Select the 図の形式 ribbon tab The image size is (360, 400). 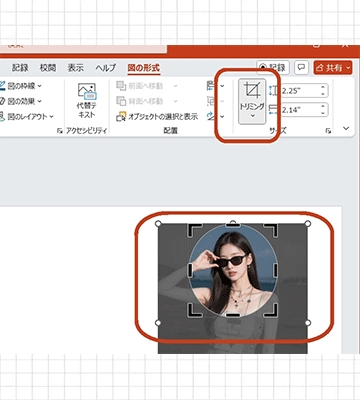(144, 68)
